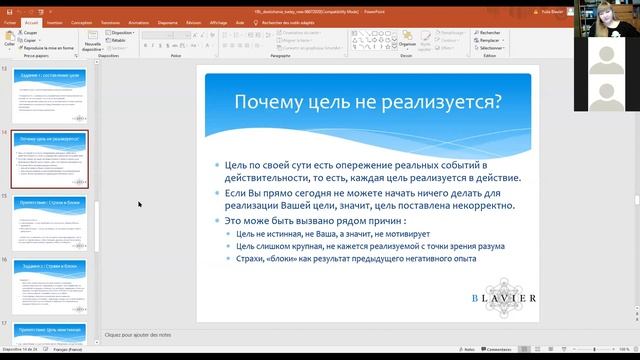The image size is (640, 360).
Task: Open the font name combo box
Action: click(x=158, y=36)
